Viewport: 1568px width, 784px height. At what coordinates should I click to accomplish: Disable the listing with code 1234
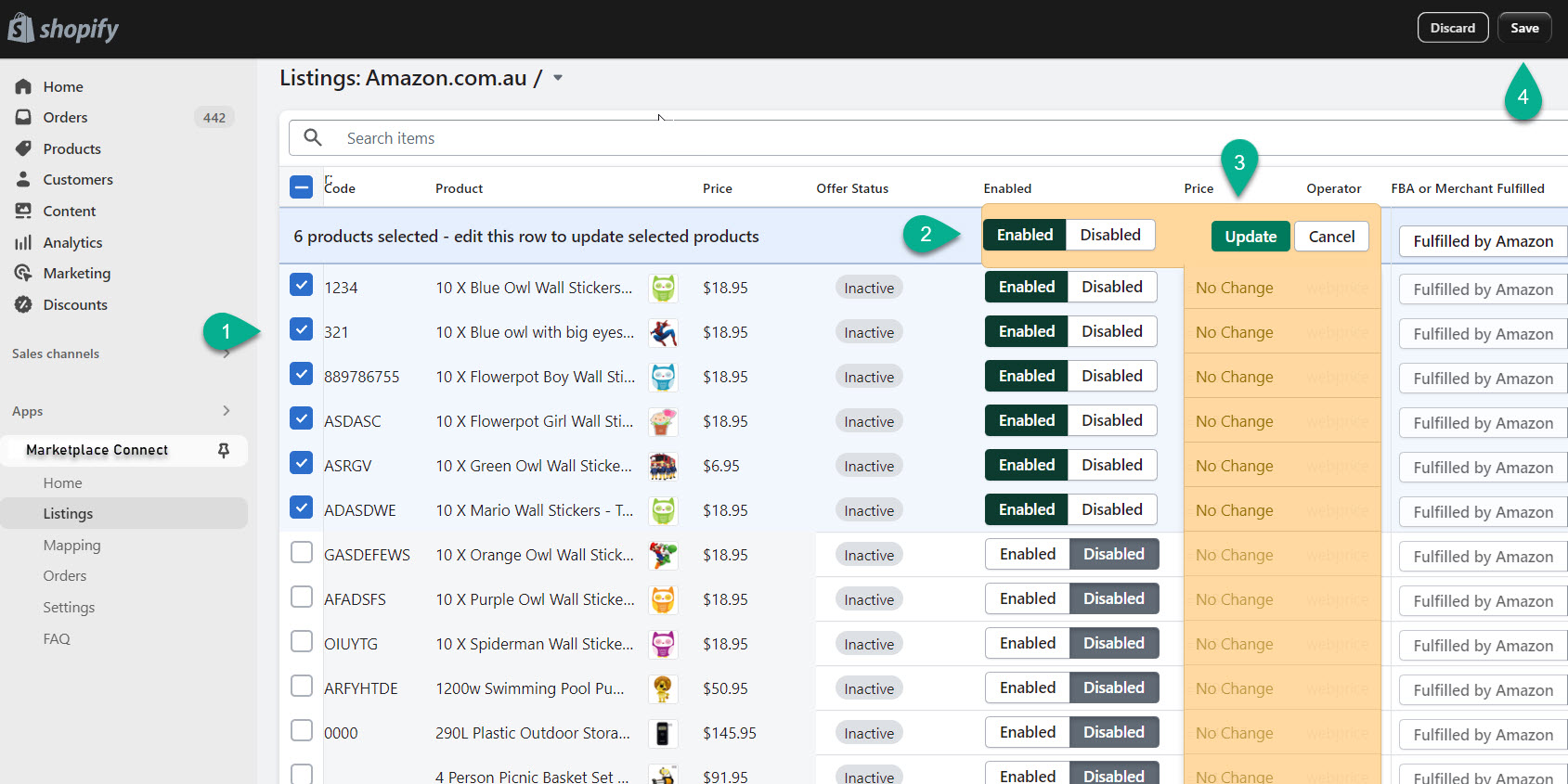[x=1112, y=287]
